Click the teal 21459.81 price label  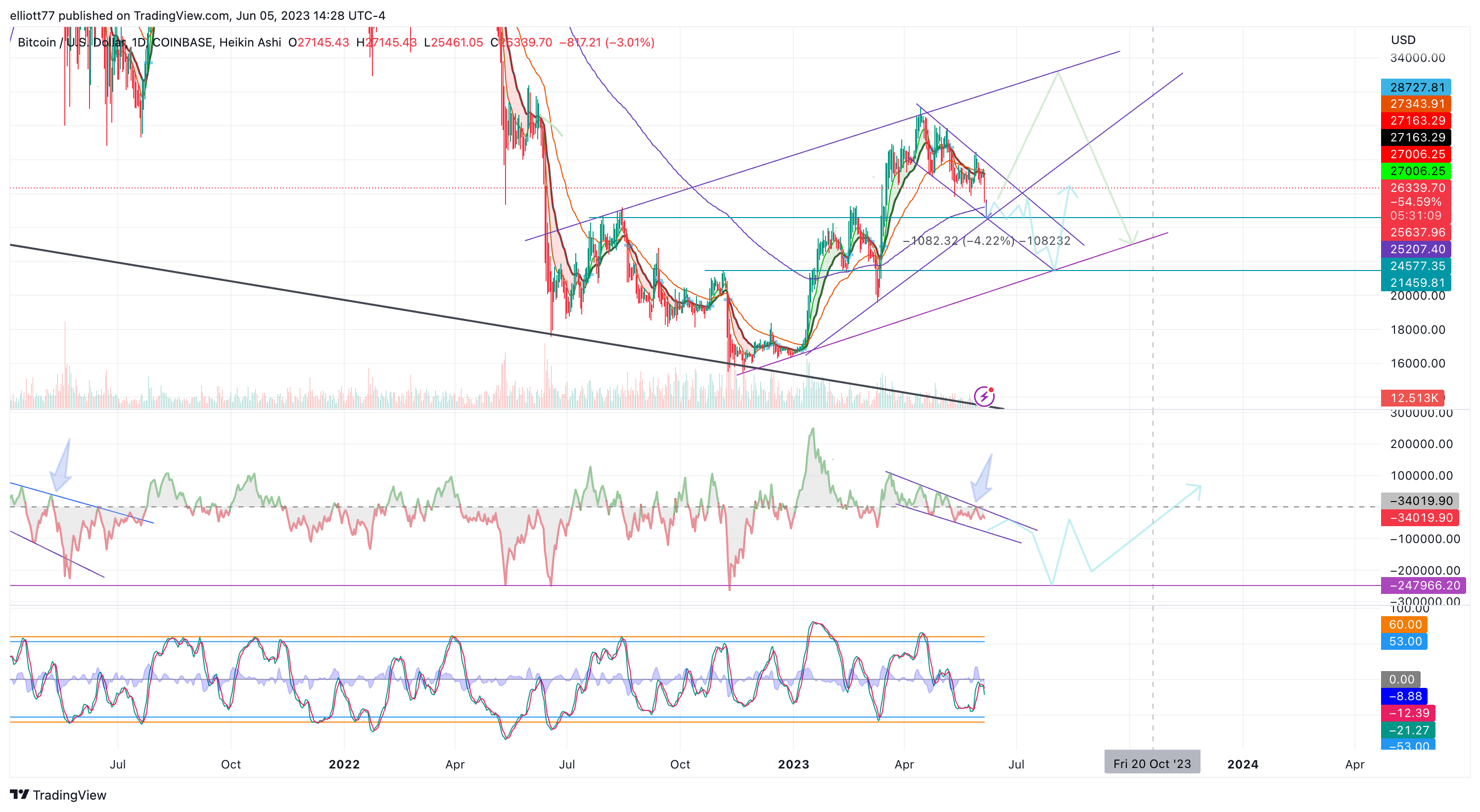coord(1416,282)
